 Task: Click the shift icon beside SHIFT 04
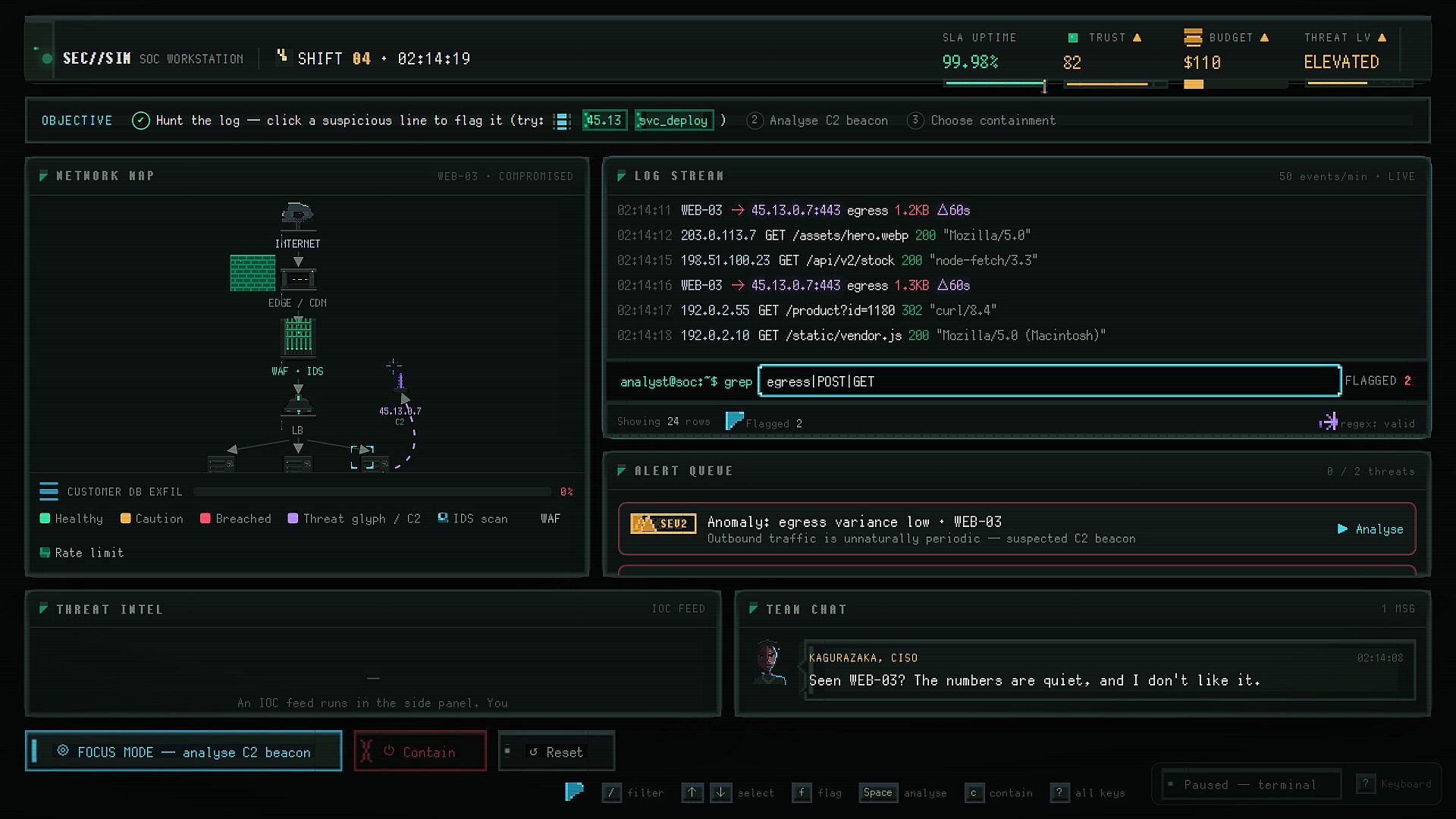click(x=282, y=56)
